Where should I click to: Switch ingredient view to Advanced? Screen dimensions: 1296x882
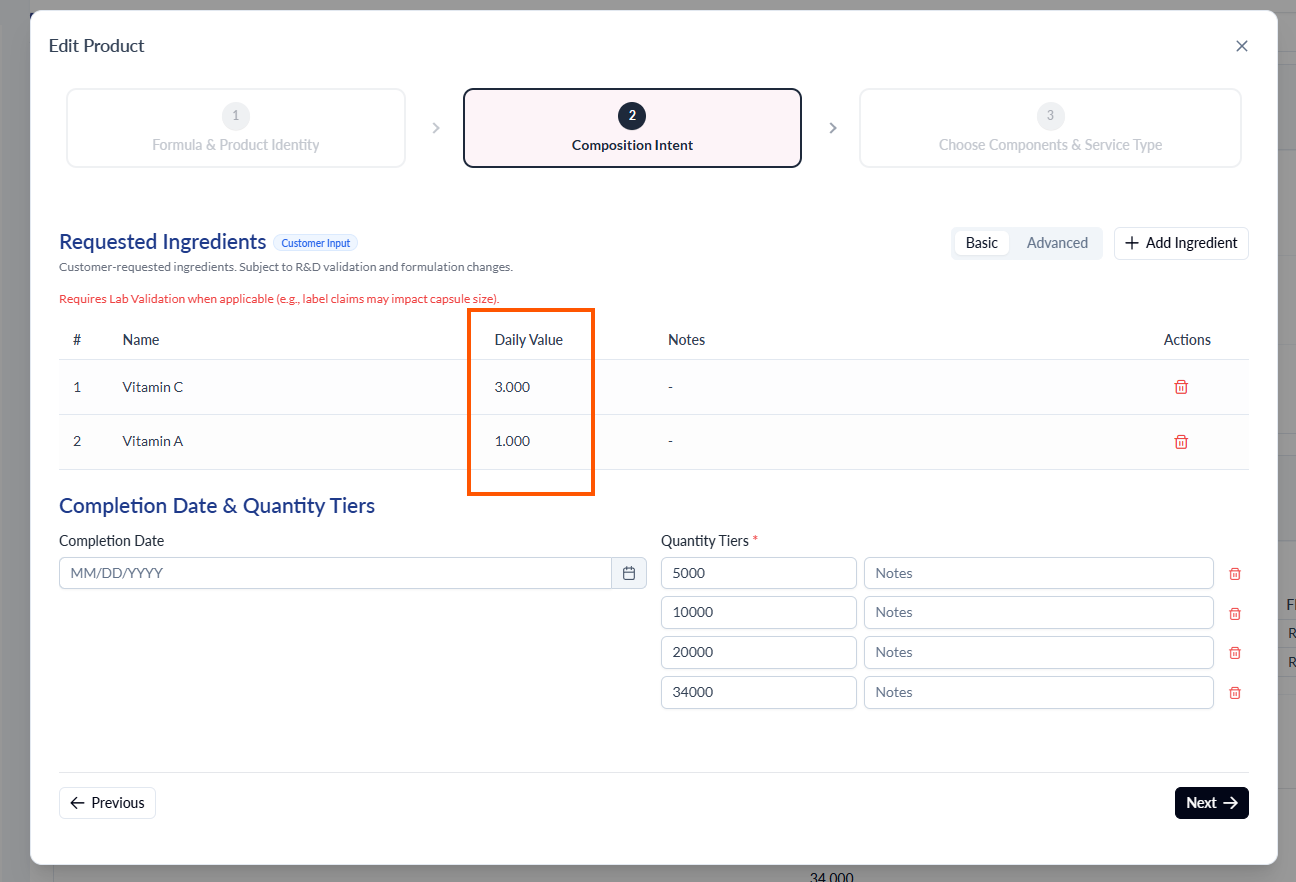click(1057, 243)
